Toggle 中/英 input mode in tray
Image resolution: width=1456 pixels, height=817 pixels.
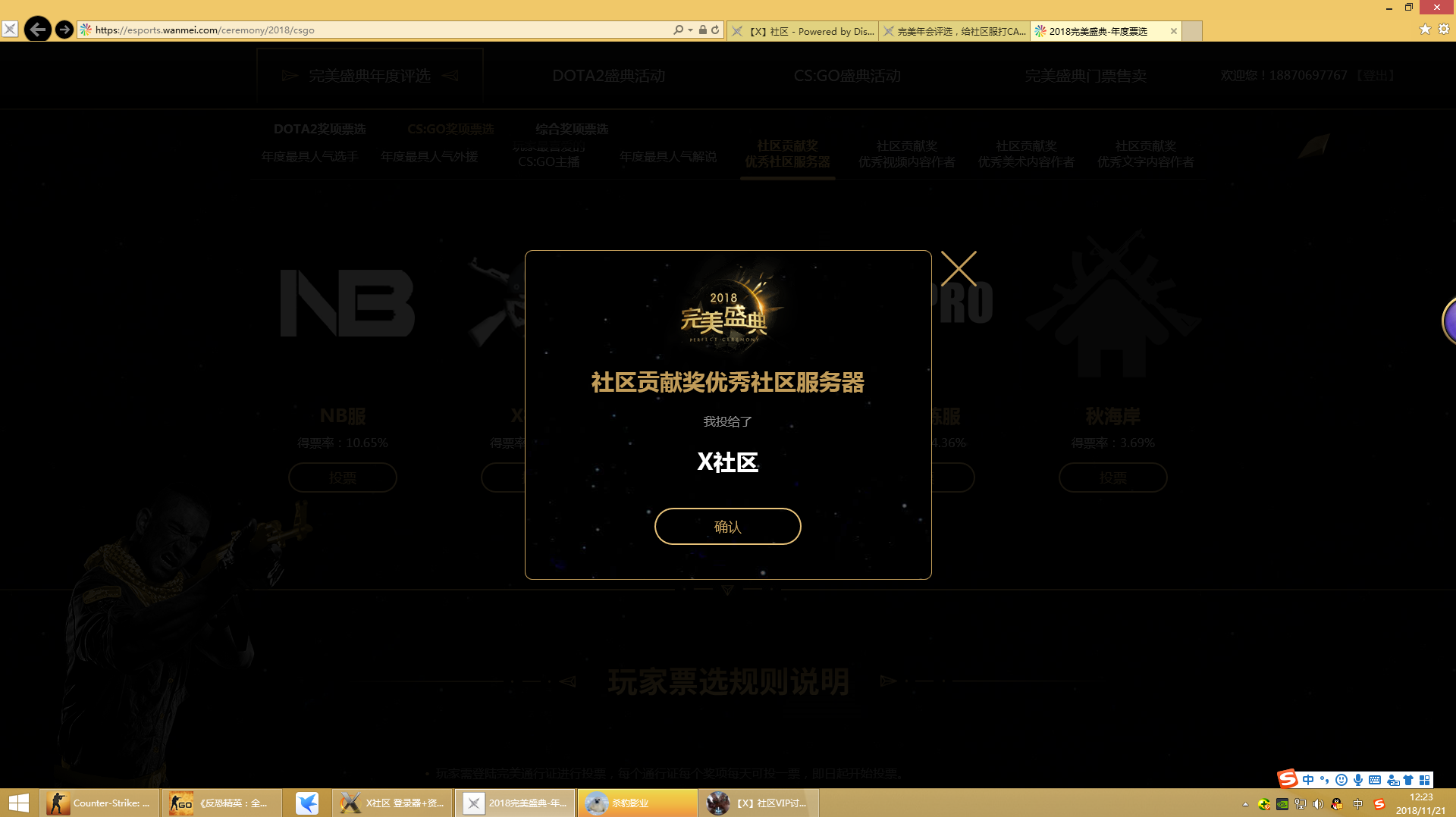pos(1357,804)
